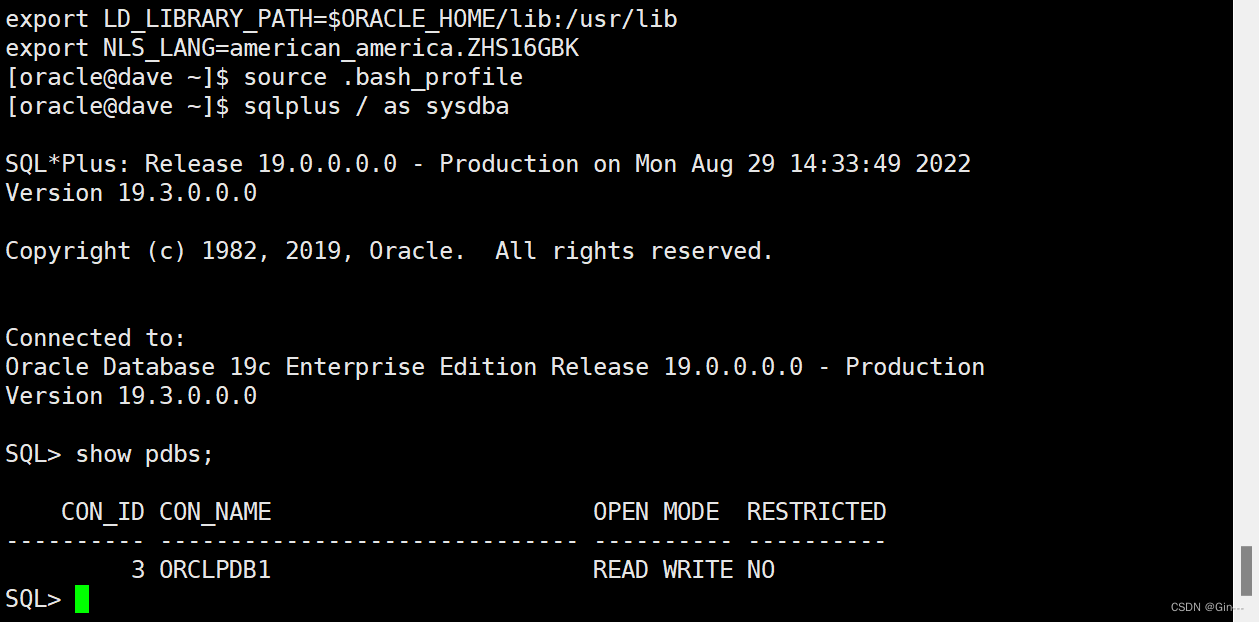Click the ORCLPDB1 container name
Viewport: 1259px width, 622px height.
(215, 570)
